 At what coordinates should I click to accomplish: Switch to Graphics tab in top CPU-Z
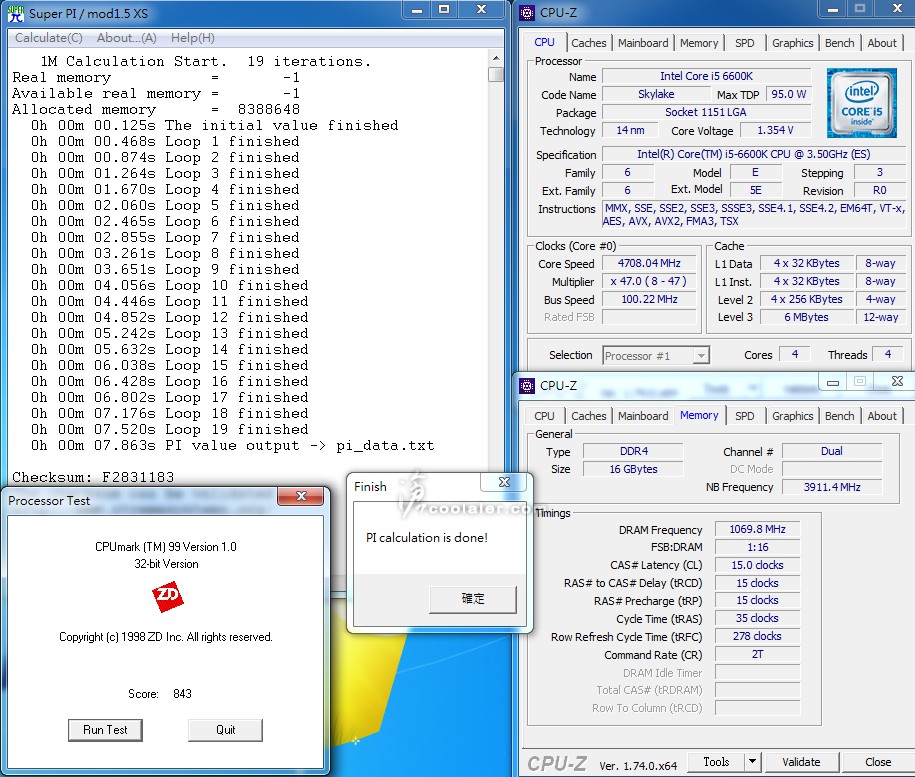pyautogui.click(x=792, y=43)
